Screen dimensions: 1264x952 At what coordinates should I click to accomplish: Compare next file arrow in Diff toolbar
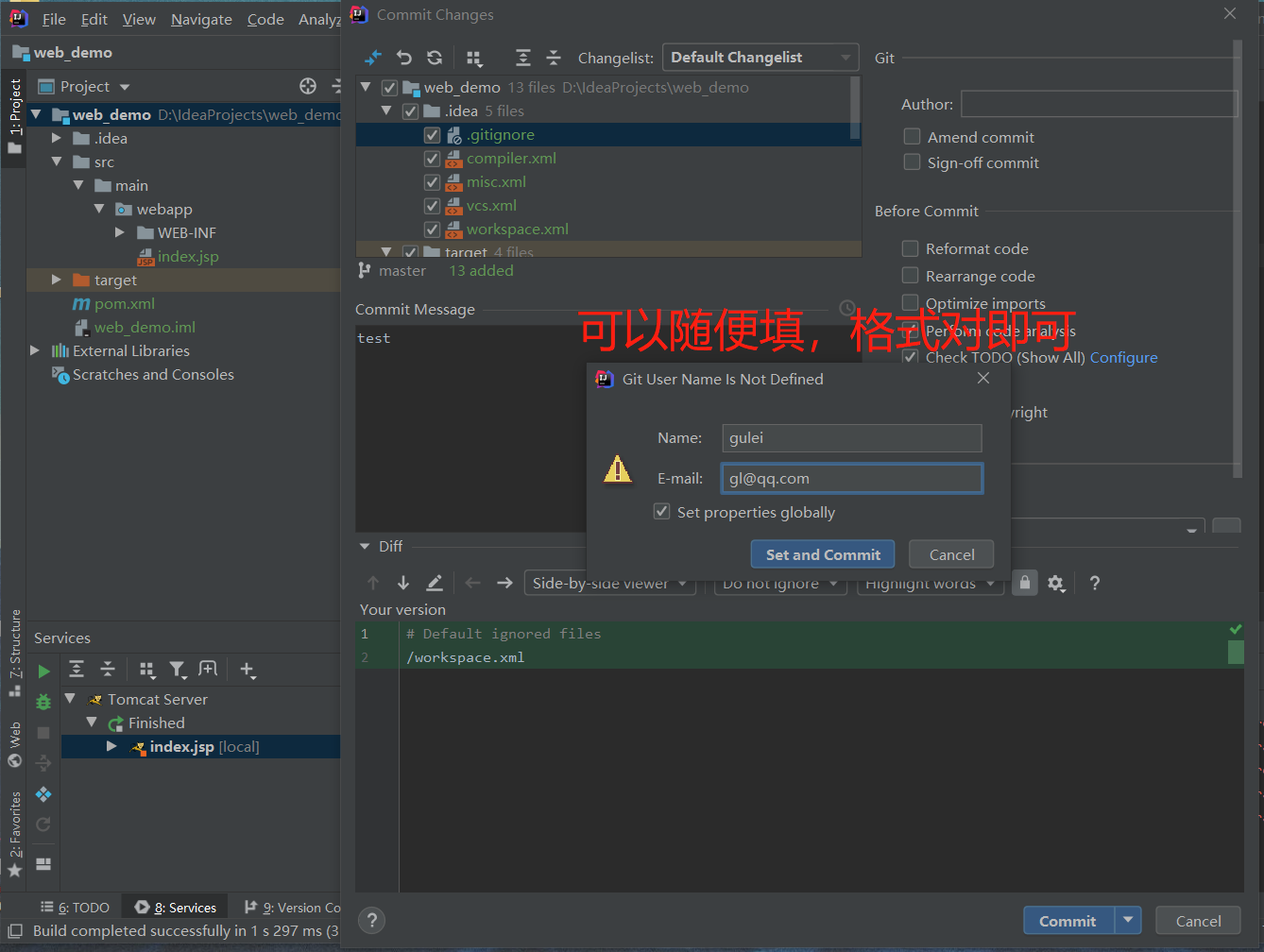tap(504, 583)
